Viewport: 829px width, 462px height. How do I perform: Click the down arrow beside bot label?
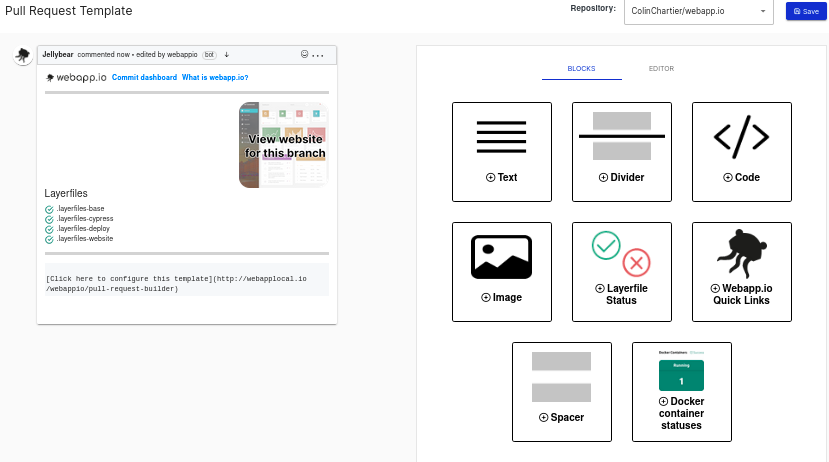click(x=226, y=54)
